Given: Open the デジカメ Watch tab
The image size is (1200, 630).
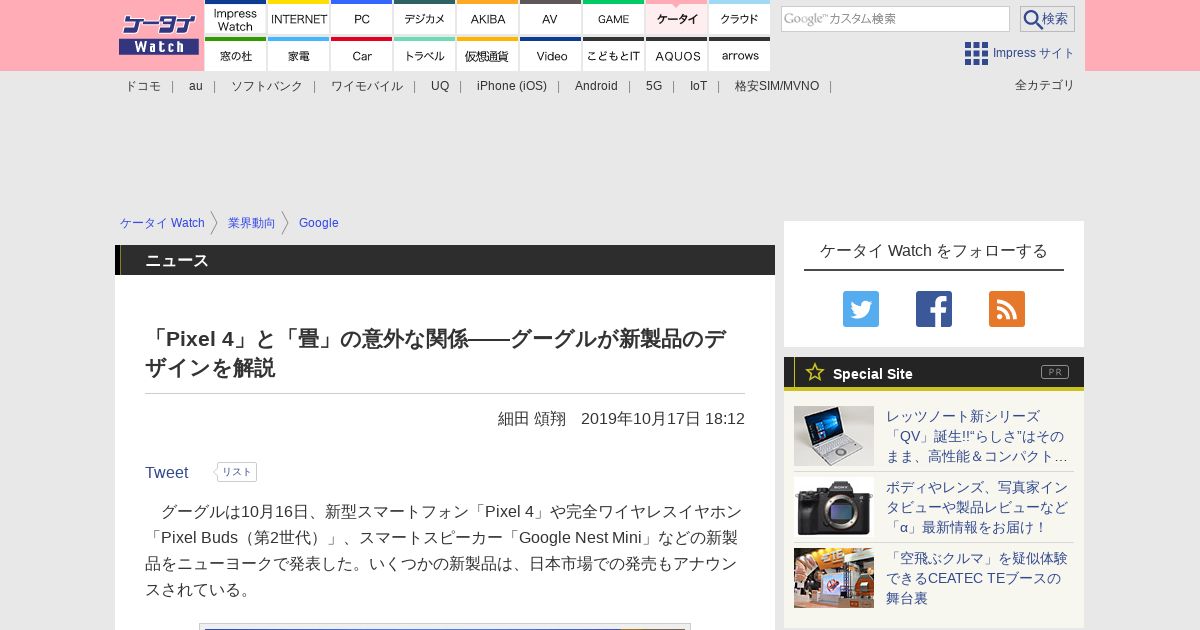Looking at the screenshot, I should click(425, 18).
